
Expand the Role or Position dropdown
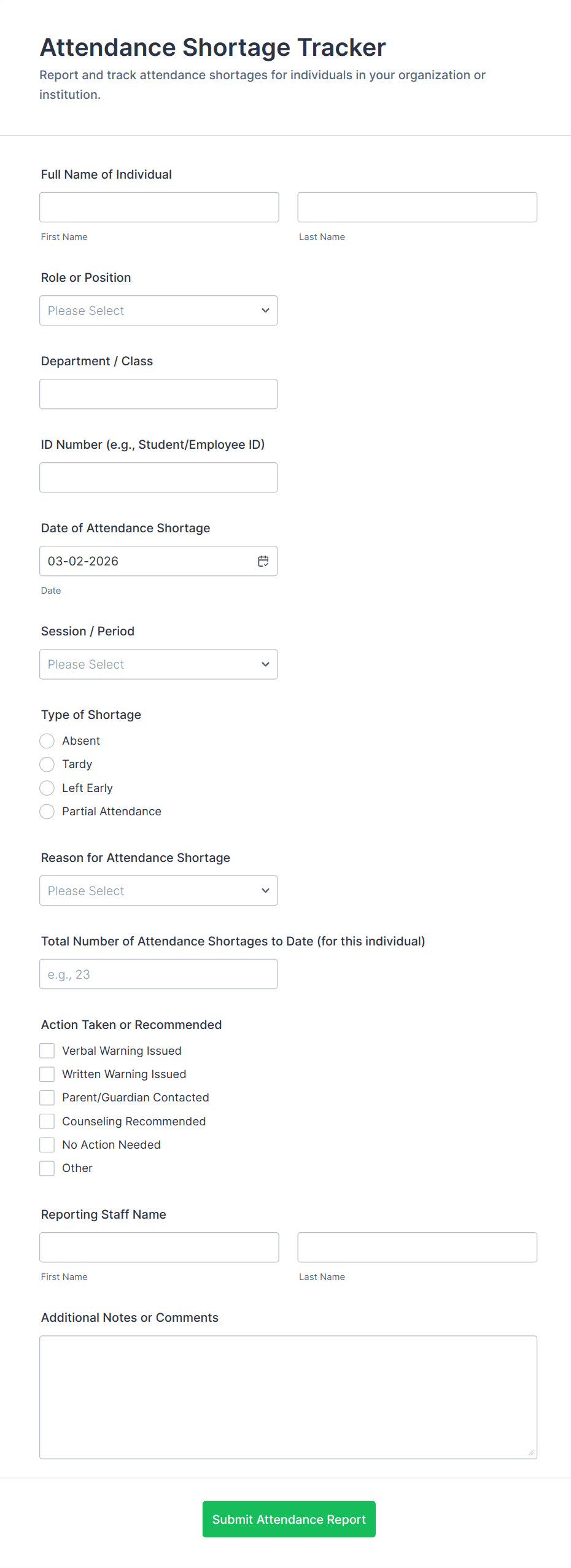(x=158, y=311)
